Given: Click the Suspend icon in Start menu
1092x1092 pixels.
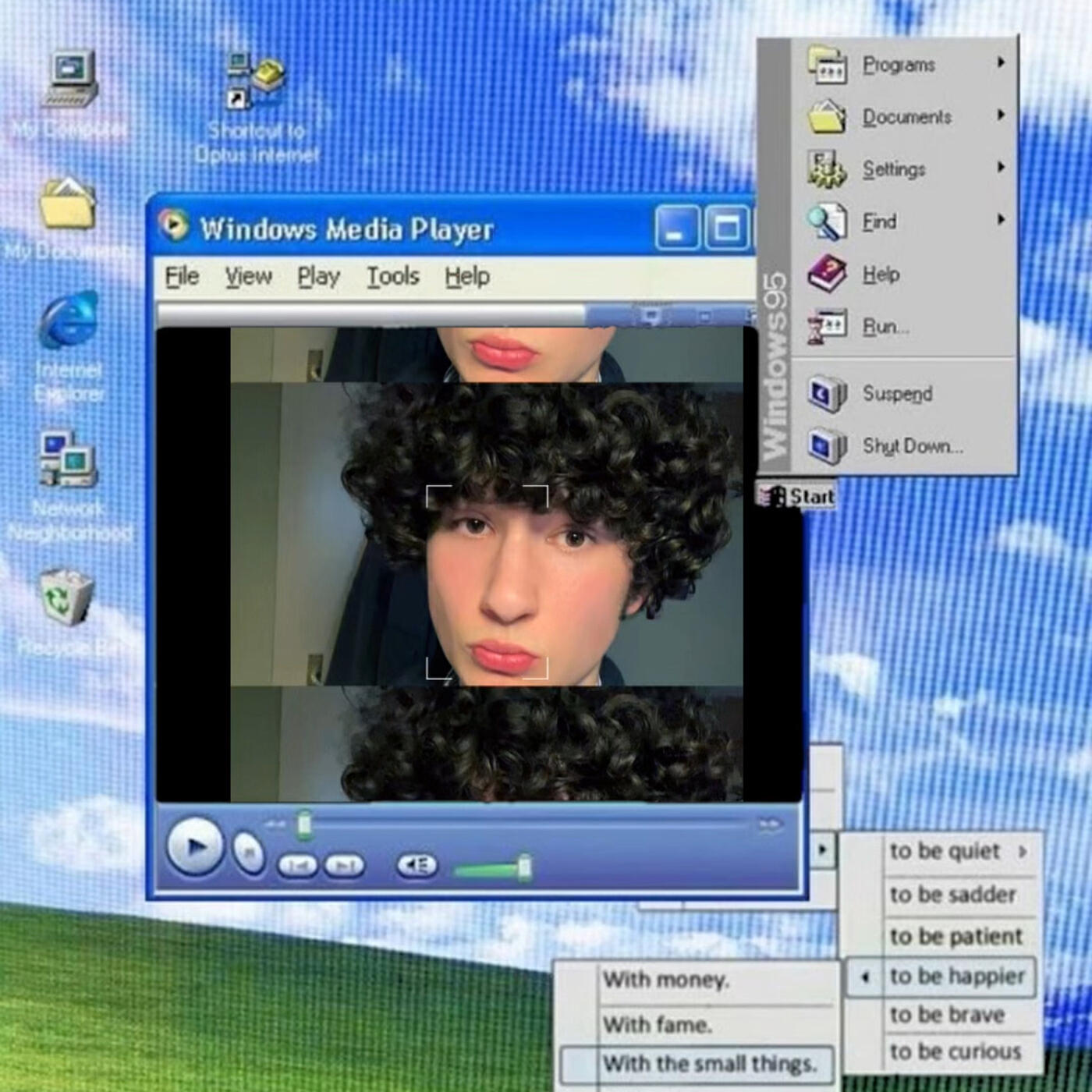Looking at the screenshot, I should pyautogui.click(x=827, y=393).
